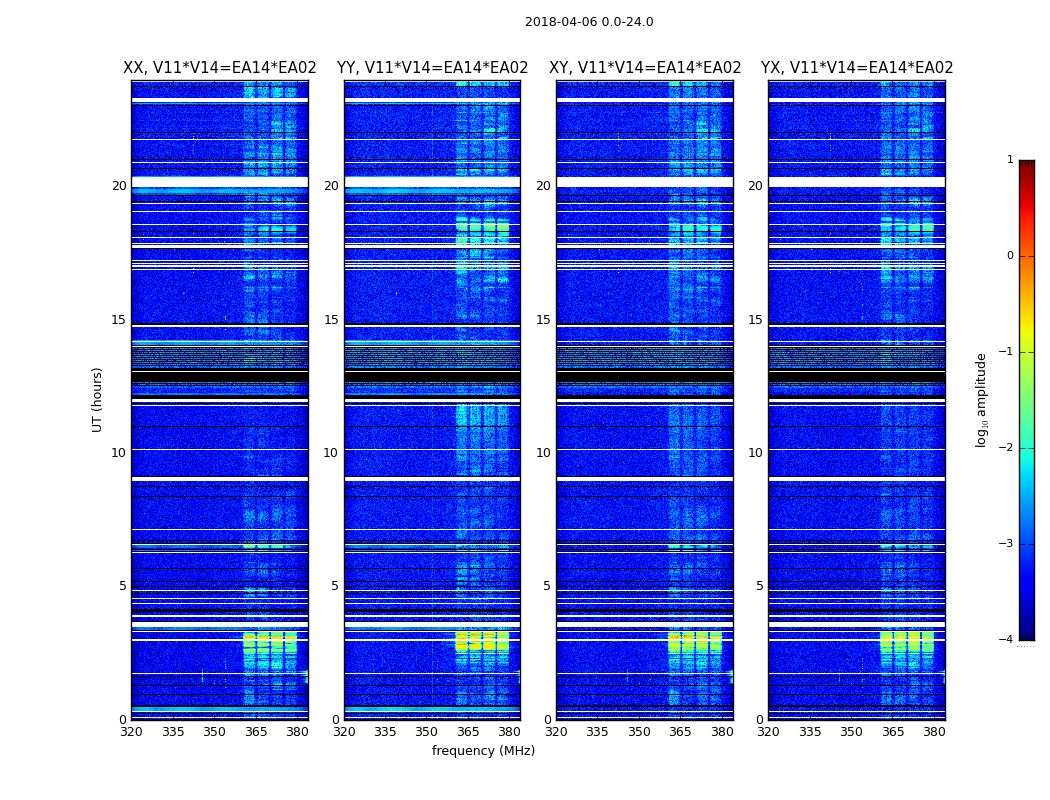Click the colorbar tick label 0
Image resolution: width=1050 pixels, height=800 pixels.
tap(1010, 256)
